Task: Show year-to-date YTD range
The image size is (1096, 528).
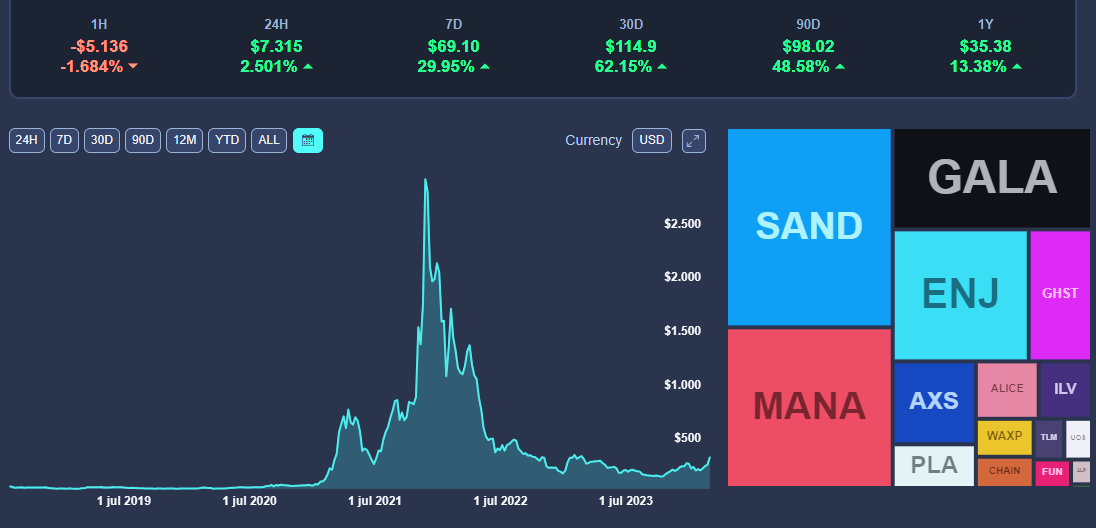Action: [227, 141]
